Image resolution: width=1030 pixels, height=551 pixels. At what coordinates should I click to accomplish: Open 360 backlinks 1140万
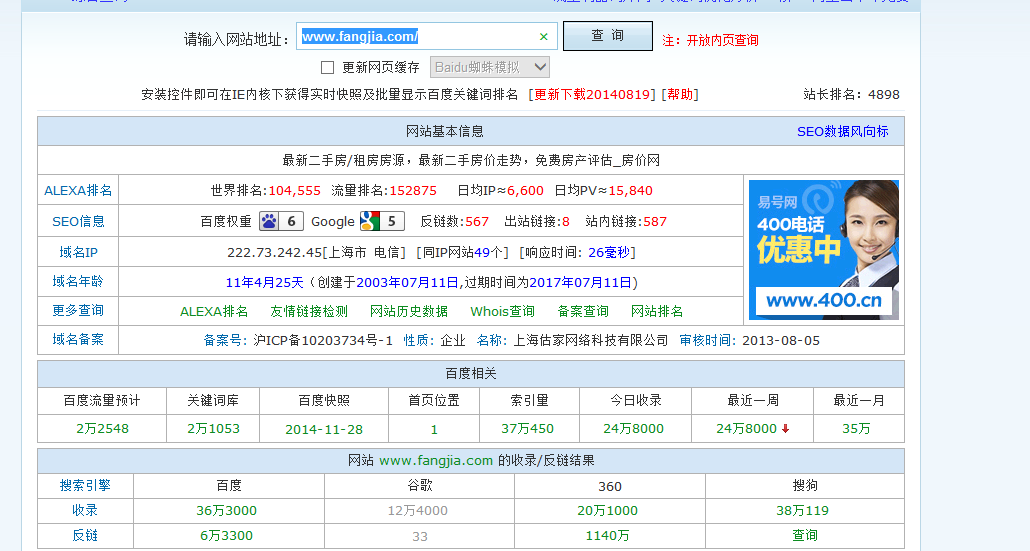[608, 535]
